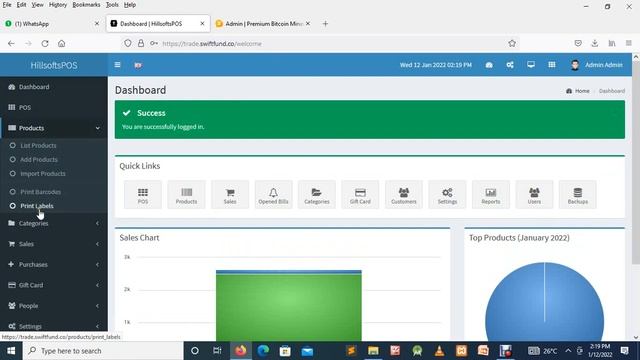Open the Mail app from taskbar
Screen dimensions: 640x360
click(307, 351)
